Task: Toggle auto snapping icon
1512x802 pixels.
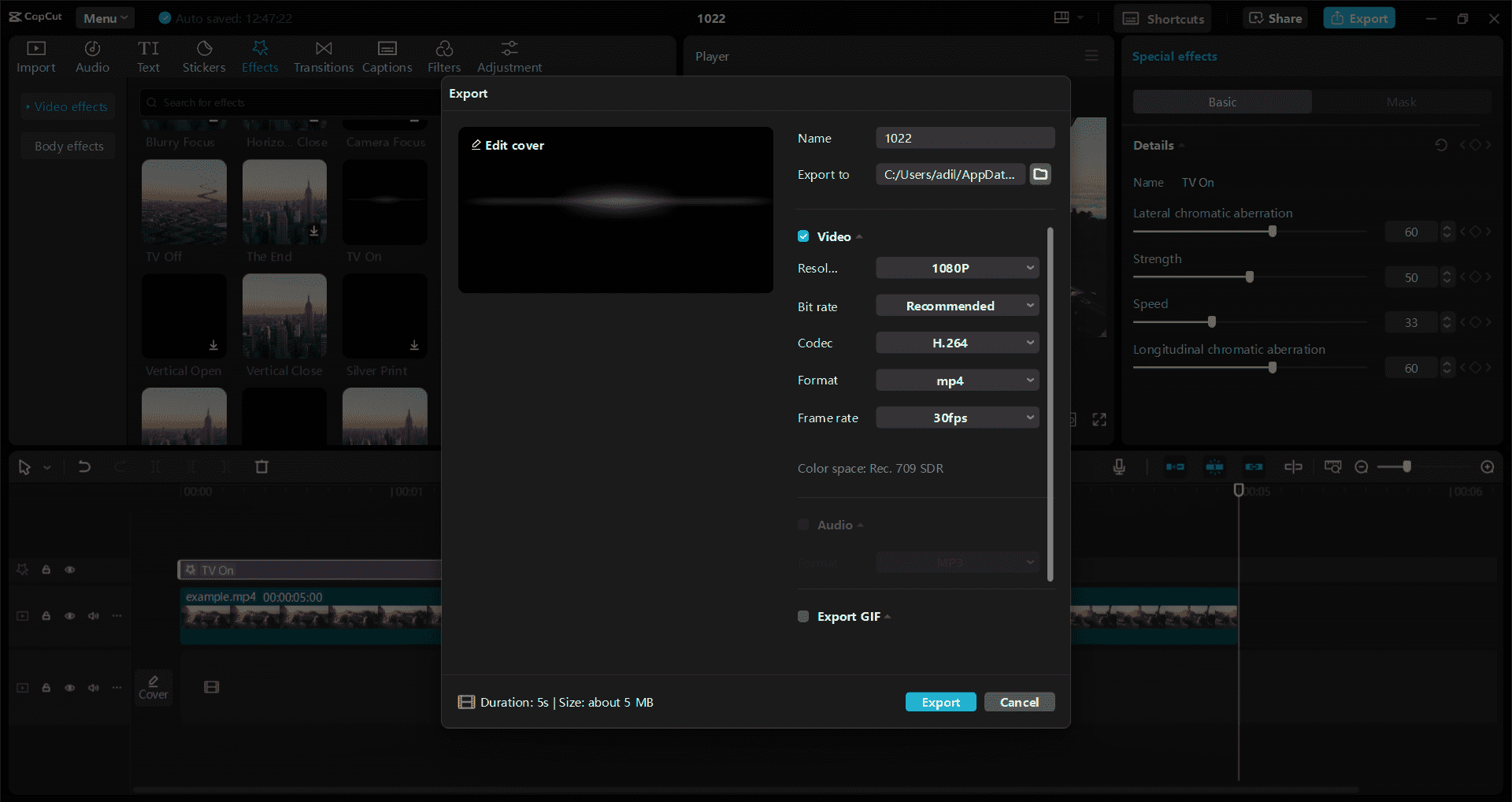Action: 1214,467
